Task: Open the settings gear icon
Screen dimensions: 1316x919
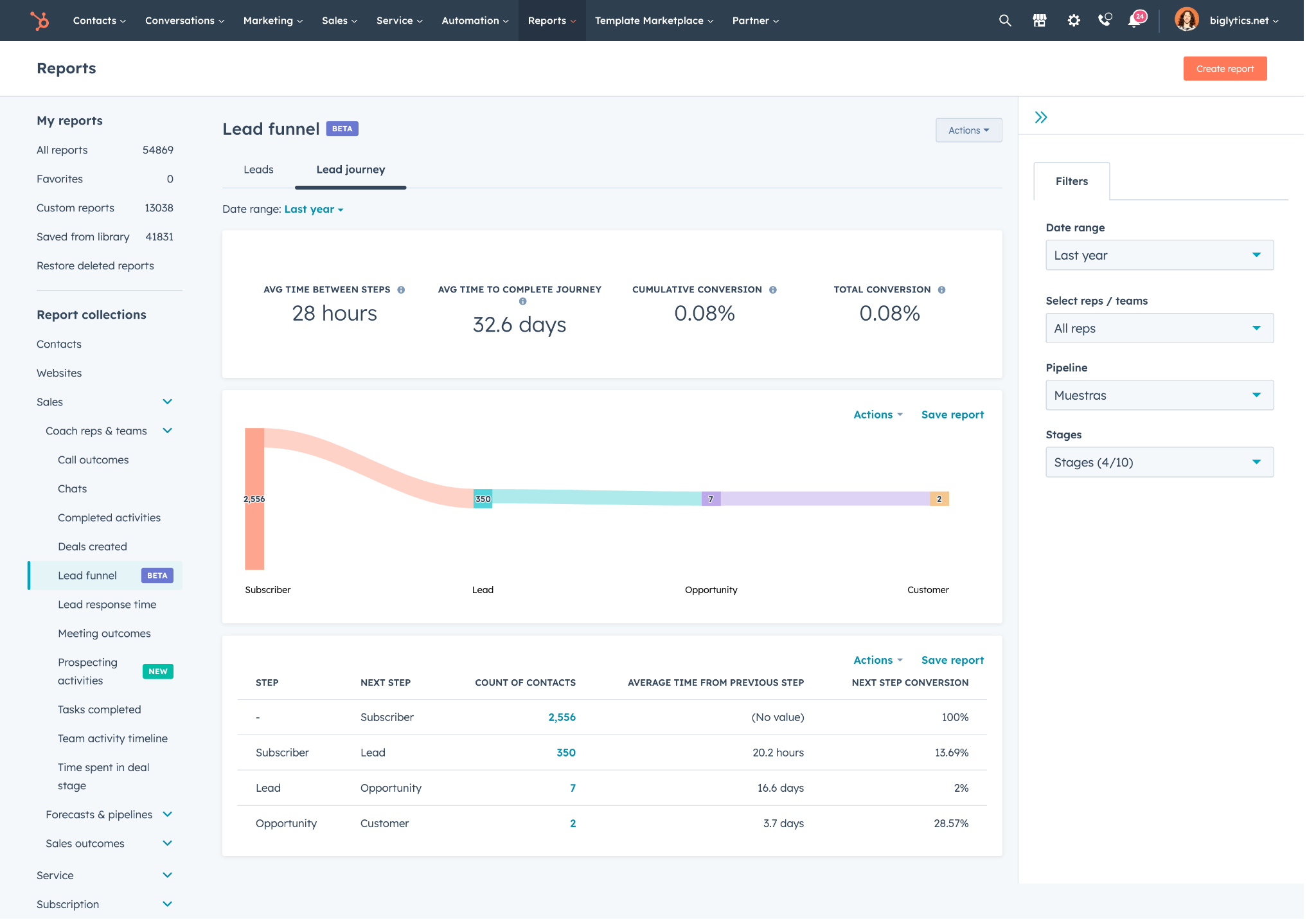Action: click(1073, 20)
